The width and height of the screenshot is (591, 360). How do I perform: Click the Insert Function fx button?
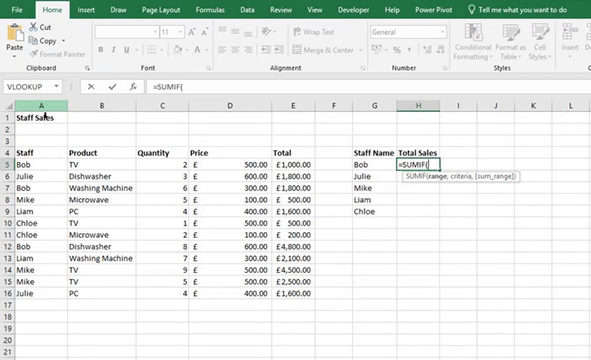[x=133, y=87]
